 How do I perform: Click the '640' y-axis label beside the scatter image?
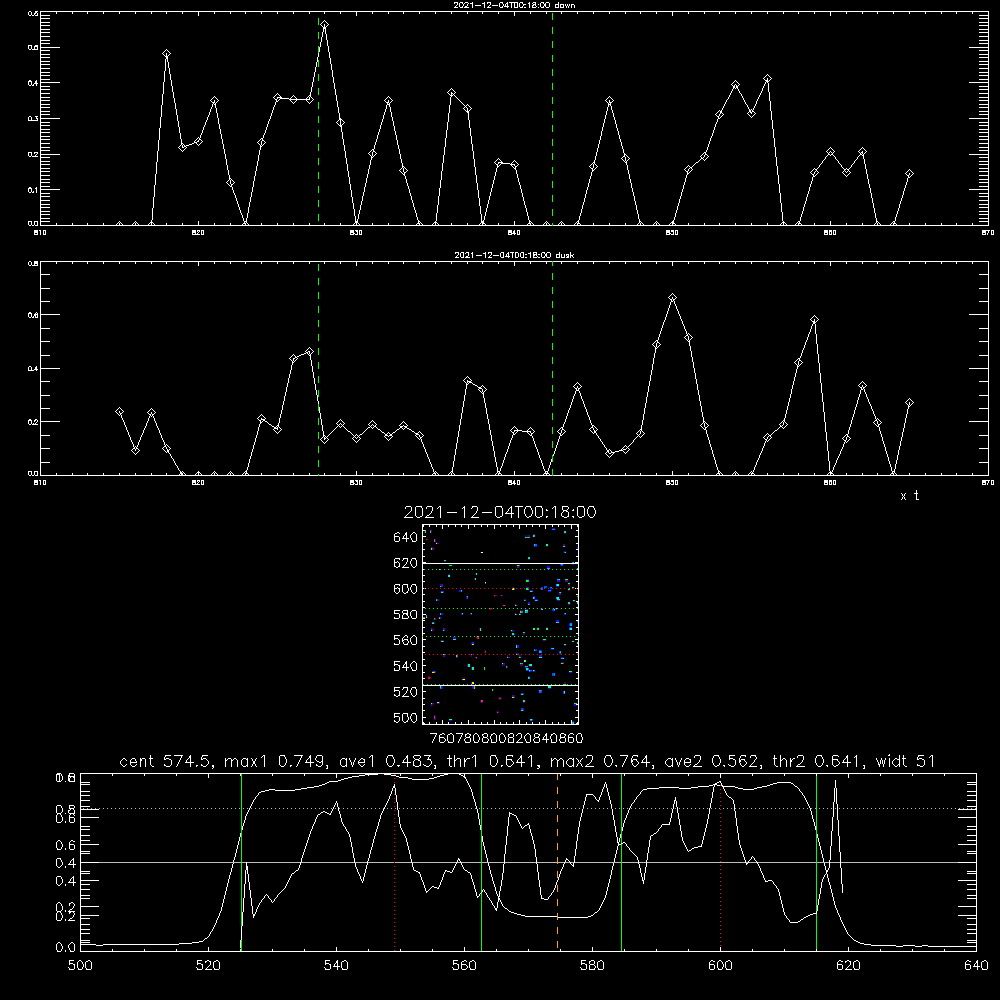[406, 538]
